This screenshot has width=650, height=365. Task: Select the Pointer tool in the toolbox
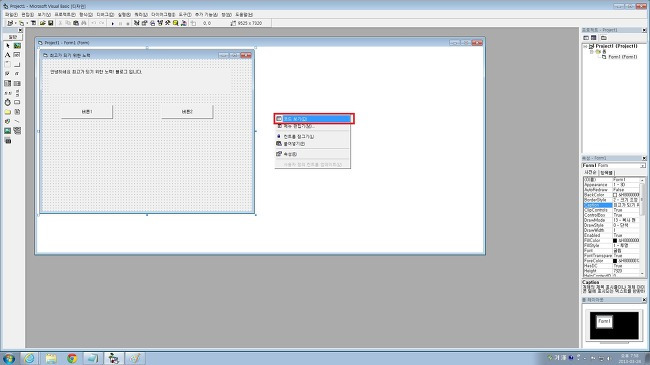click(x=7, y=46)
